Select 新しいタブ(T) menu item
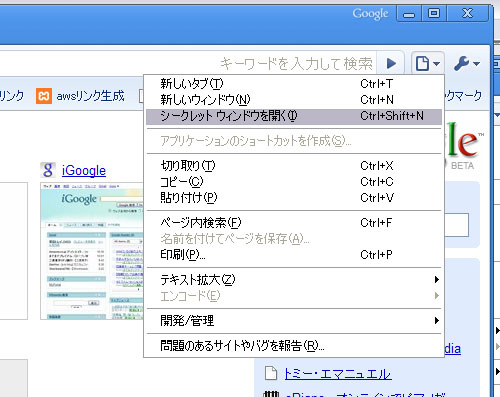 point(294,84)
